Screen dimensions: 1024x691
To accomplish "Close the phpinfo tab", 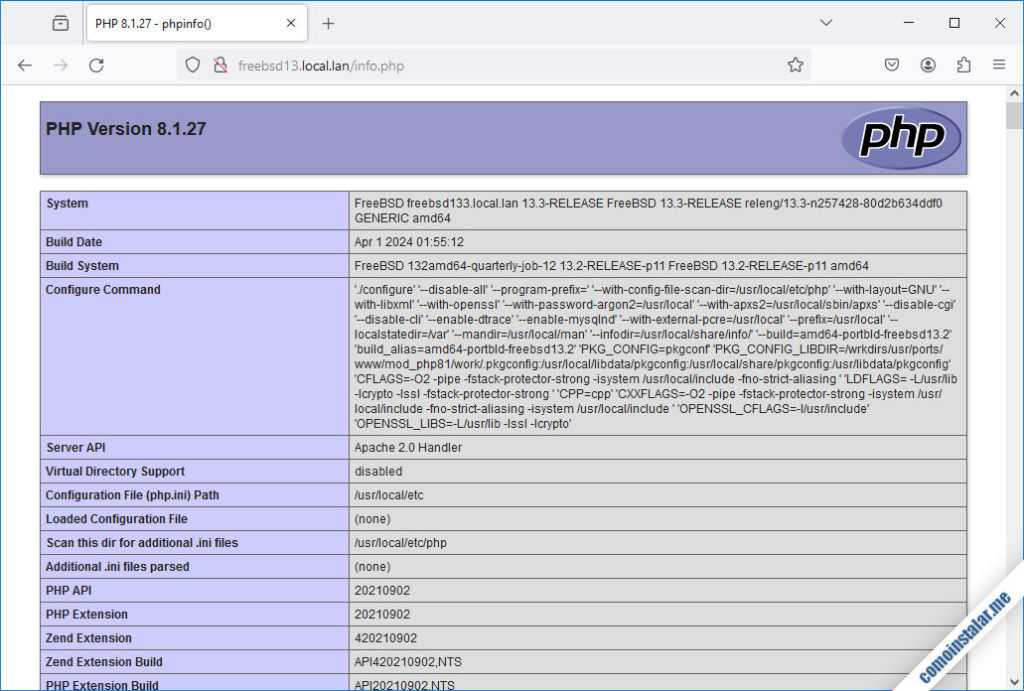I will [x=291, y=22].
